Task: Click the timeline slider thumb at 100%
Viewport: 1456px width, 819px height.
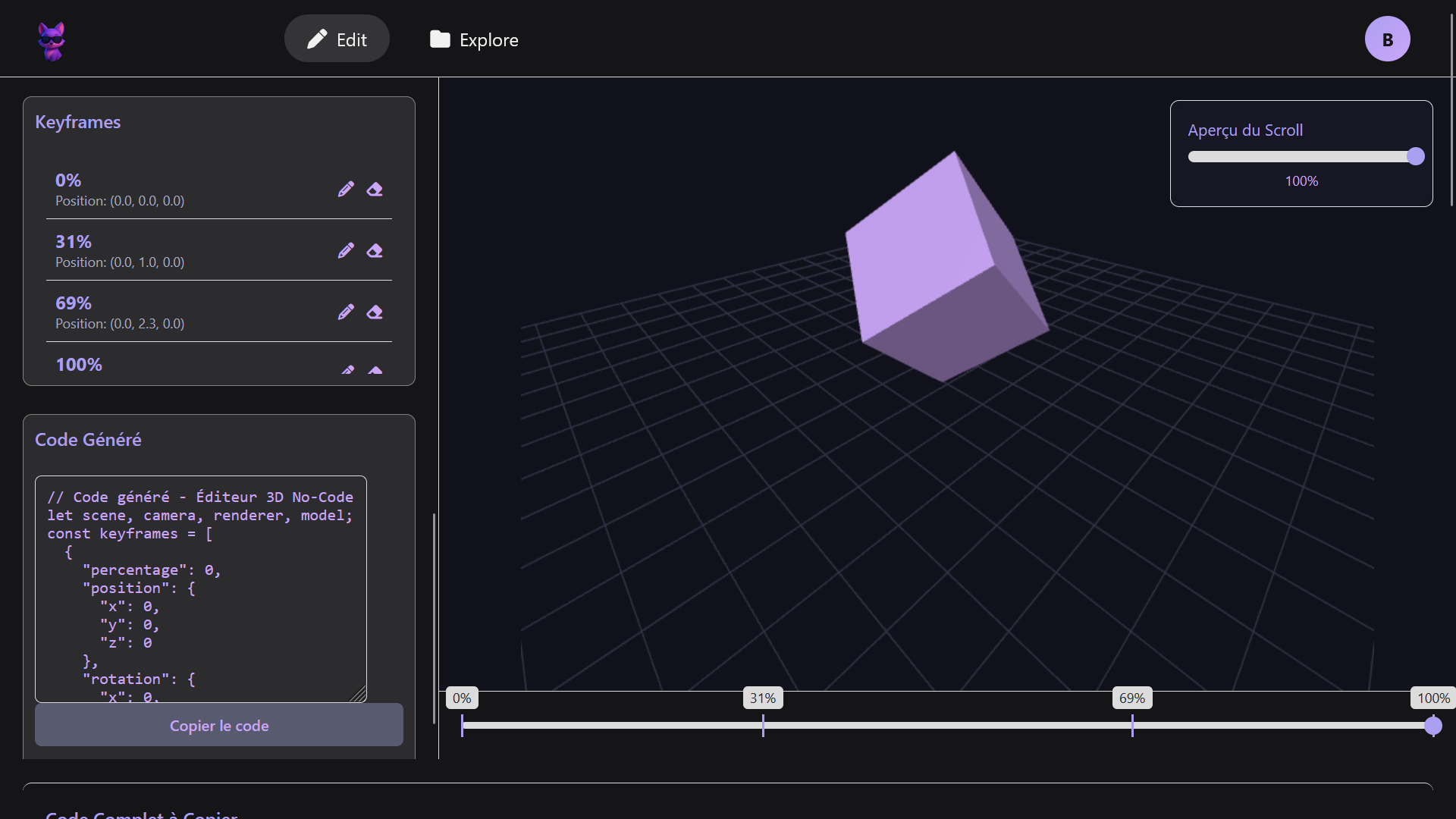Action: [1432, 726]
